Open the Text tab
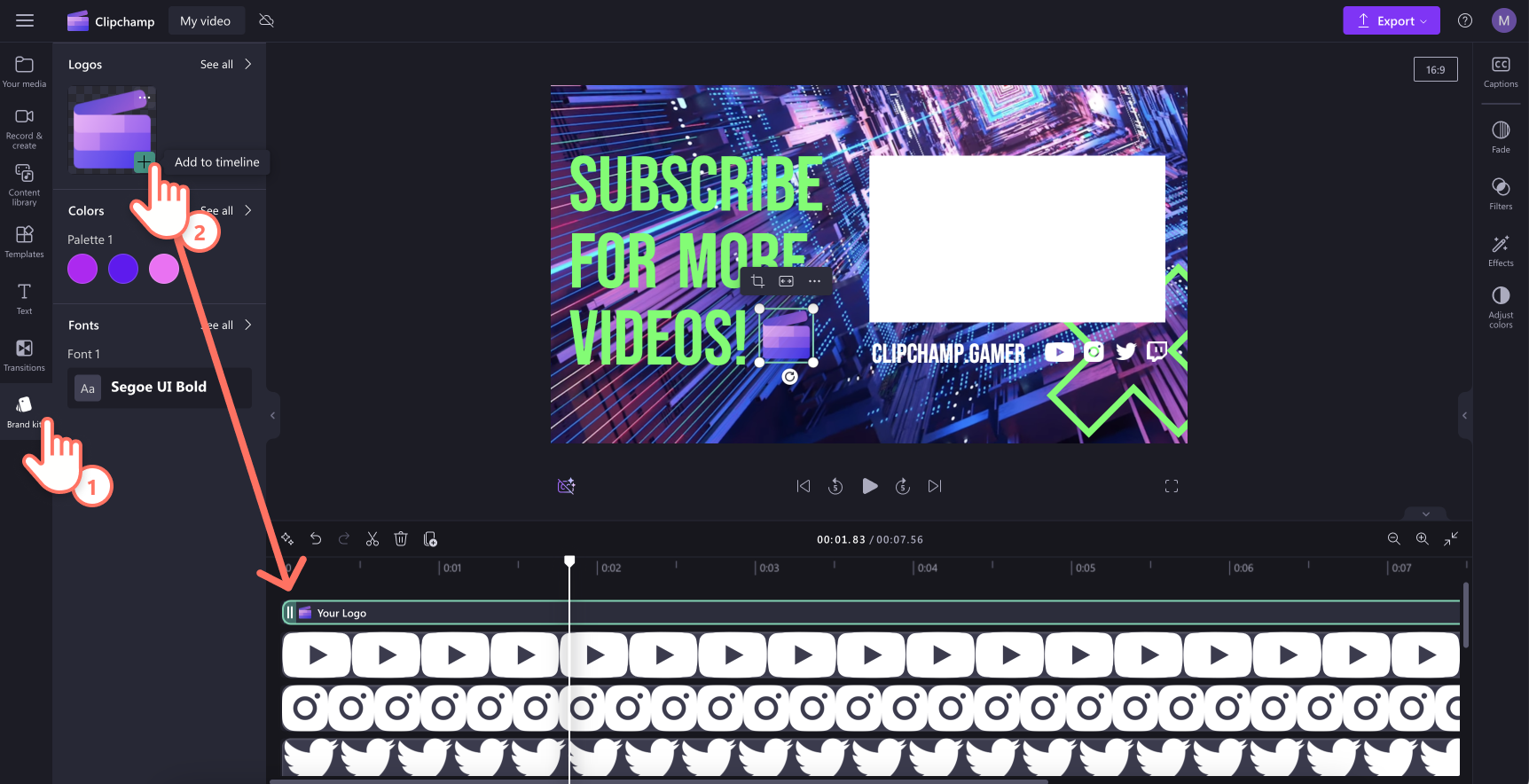Screen dimensions: 1529x784 click(x=25, y=298)
